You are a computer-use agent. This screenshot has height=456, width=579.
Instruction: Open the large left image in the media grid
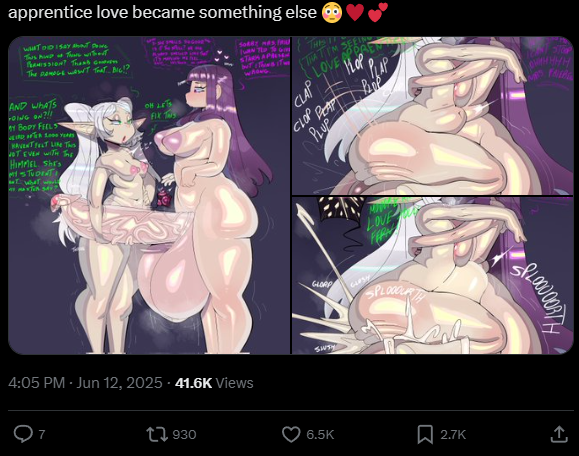click(149, 195)
